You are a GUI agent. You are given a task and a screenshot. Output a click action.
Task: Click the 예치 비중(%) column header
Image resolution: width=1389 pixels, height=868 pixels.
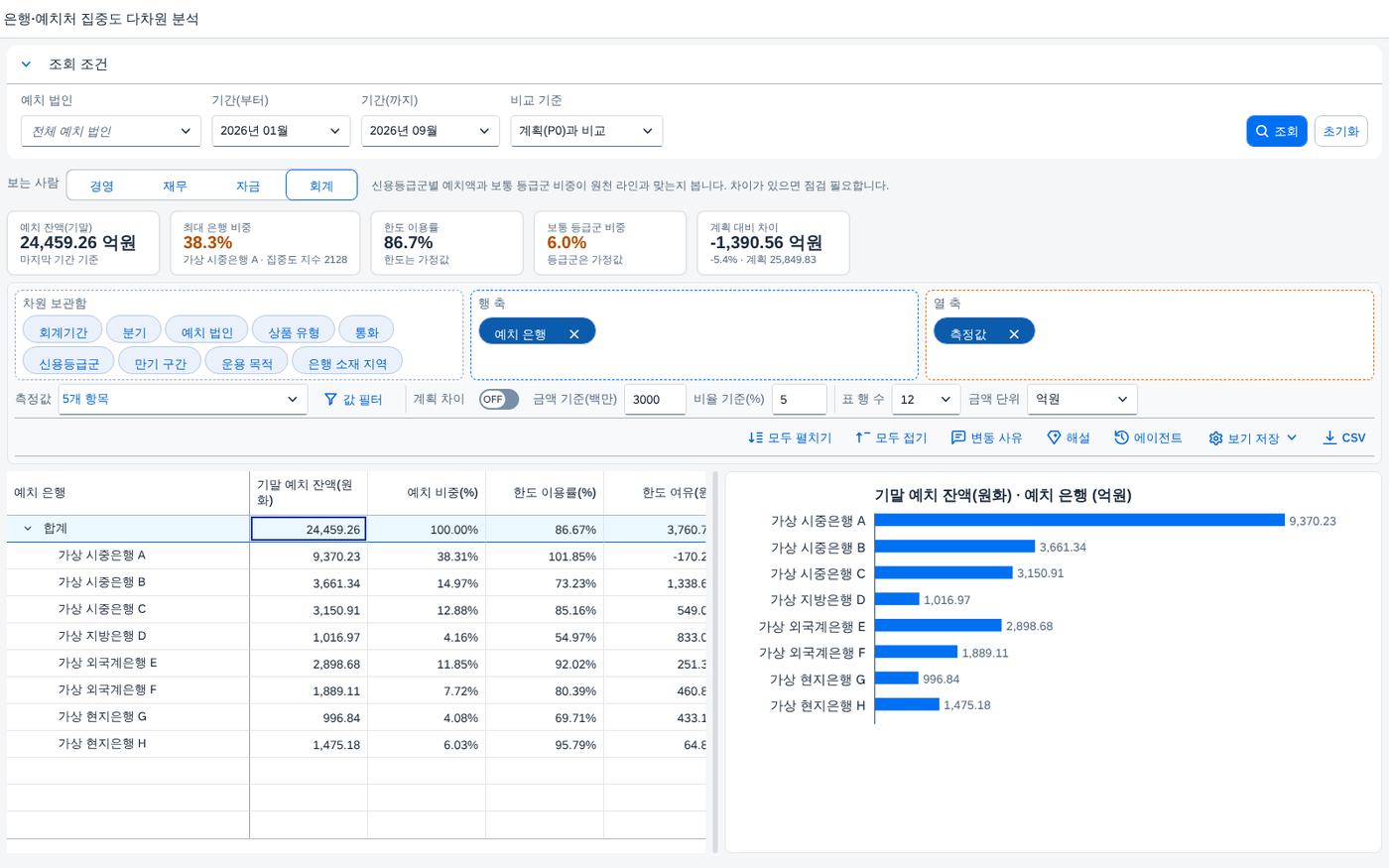427,492
